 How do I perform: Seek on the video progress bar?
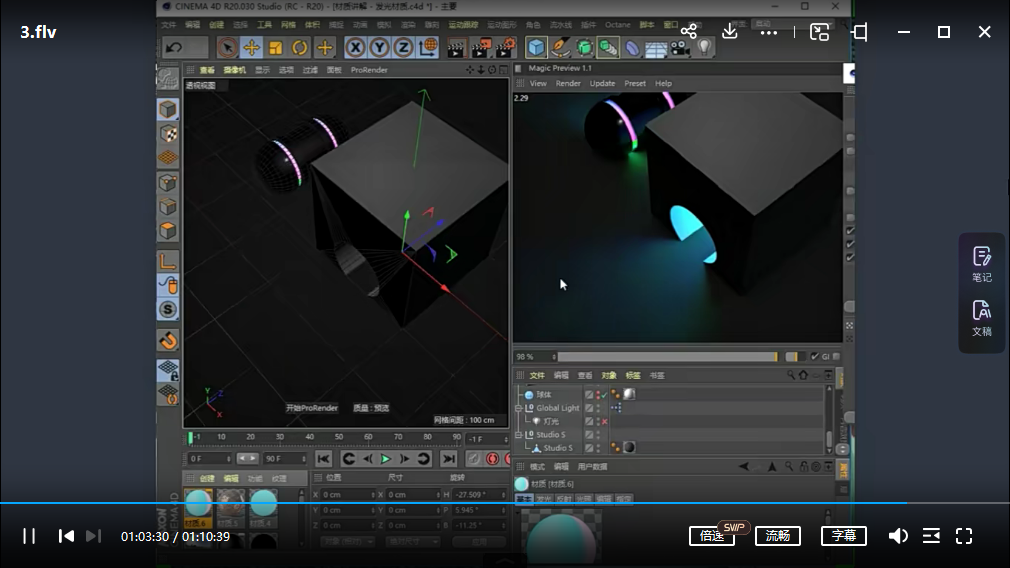505,502
